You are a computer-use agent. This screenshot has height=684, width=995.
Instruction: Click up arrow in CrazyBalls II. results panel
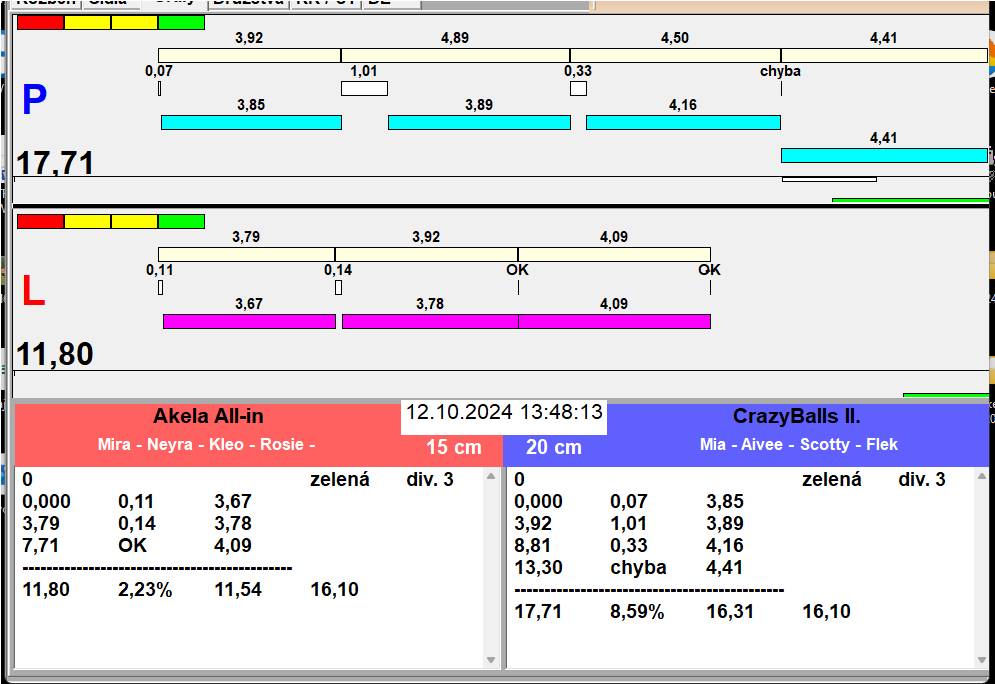point(982,475)
